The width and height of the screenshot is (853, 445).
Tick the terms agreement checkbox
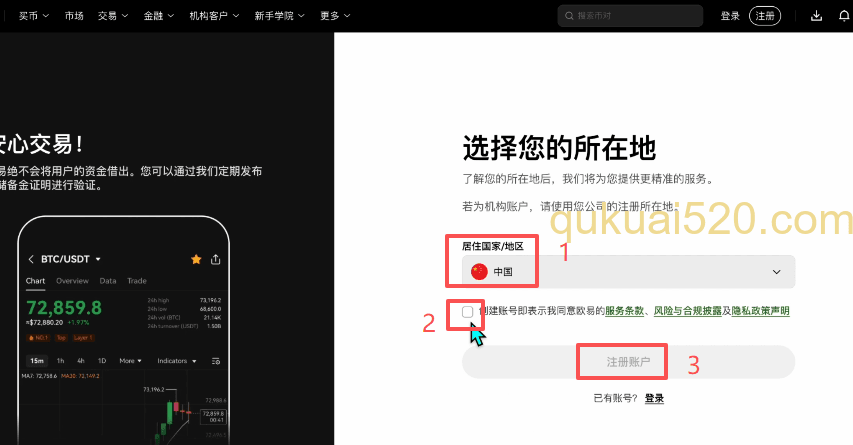467,312
